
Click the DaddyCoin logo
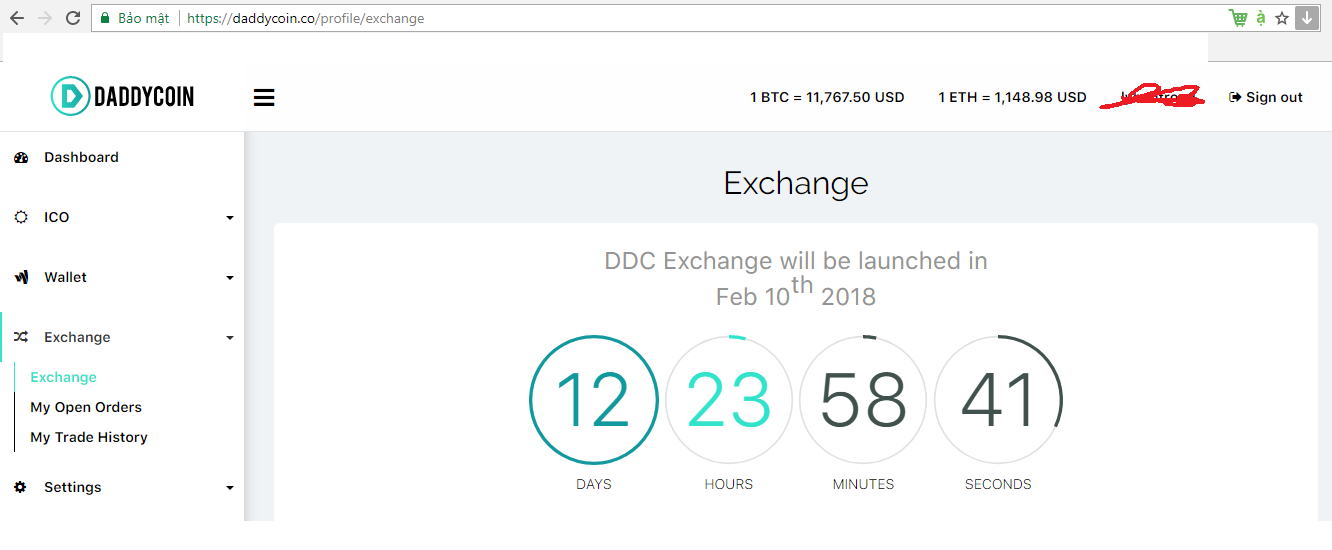click(x=122, y=96)
